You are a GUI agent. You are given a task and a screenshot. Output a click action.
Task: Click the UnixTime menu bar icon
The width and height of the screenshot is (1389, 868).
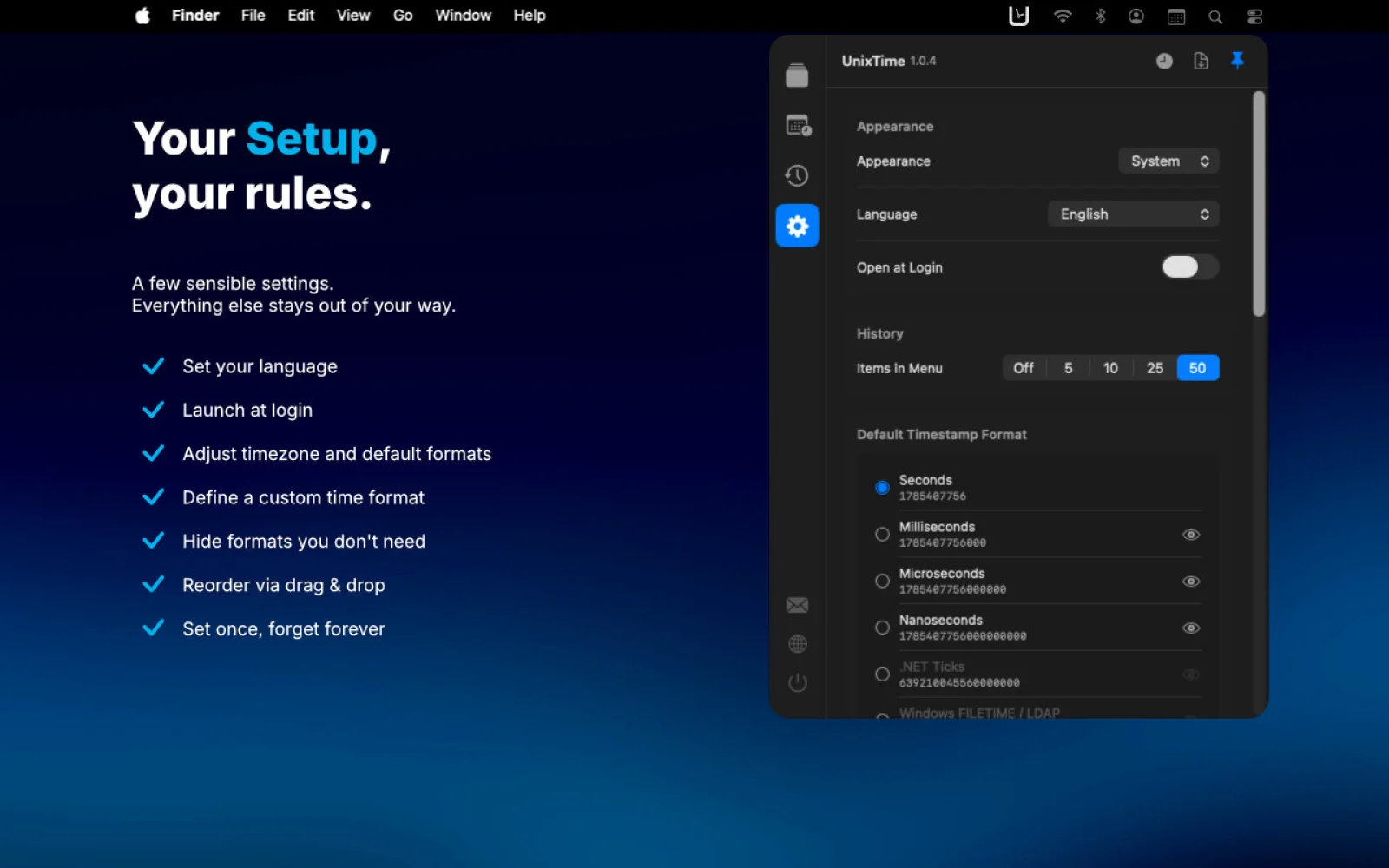tap(1018, 16)
